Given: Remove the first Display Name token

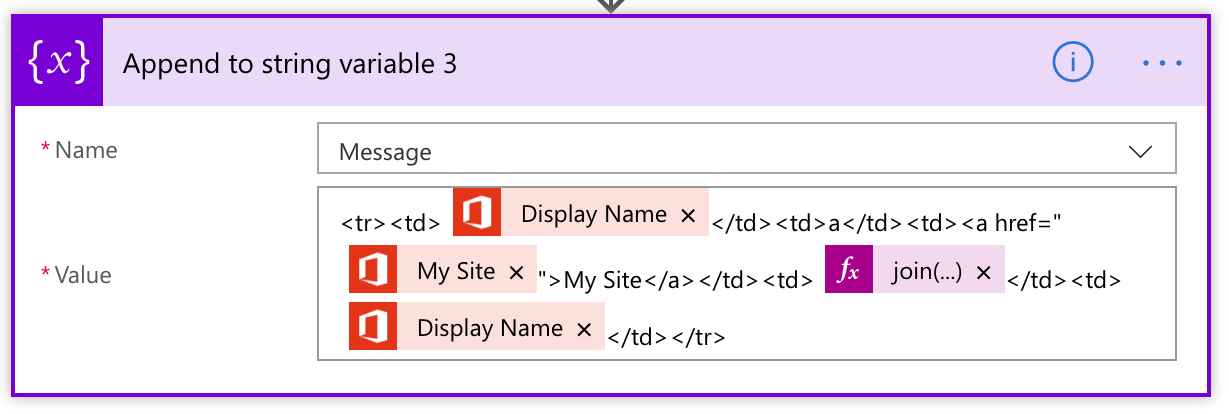Looking at the screenshot, I should pos(688,215).
